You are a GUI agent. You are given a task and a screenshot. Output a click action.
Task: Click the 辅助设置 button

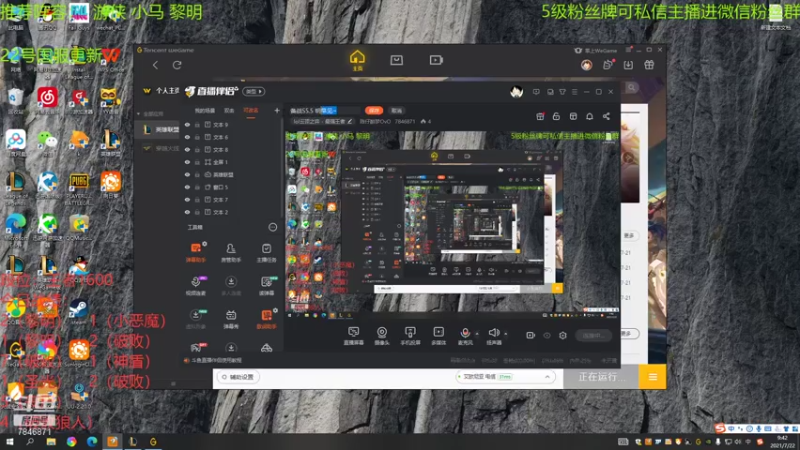coord(238,377)
